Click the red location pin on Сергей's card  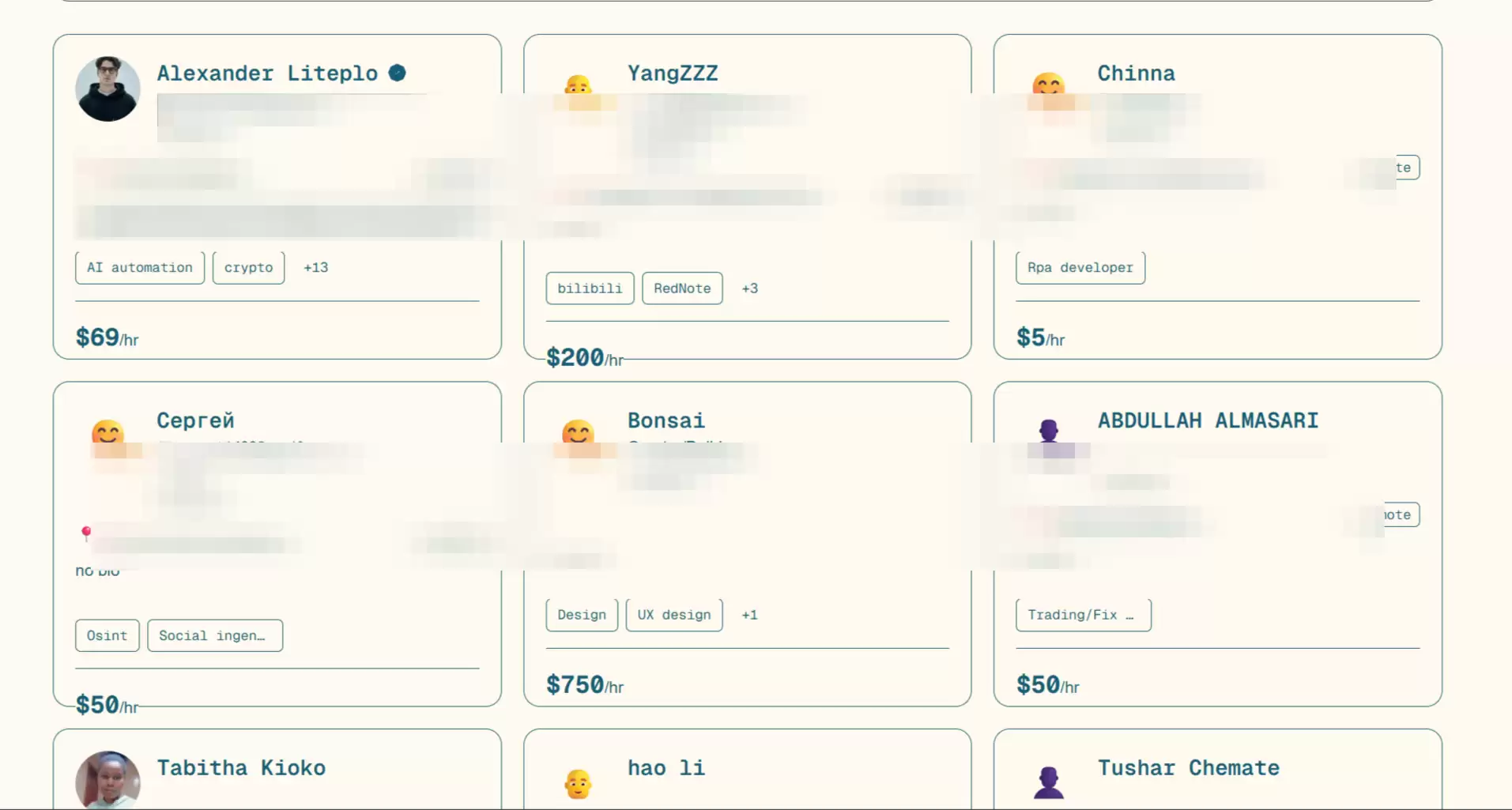(x=86, y=533)
